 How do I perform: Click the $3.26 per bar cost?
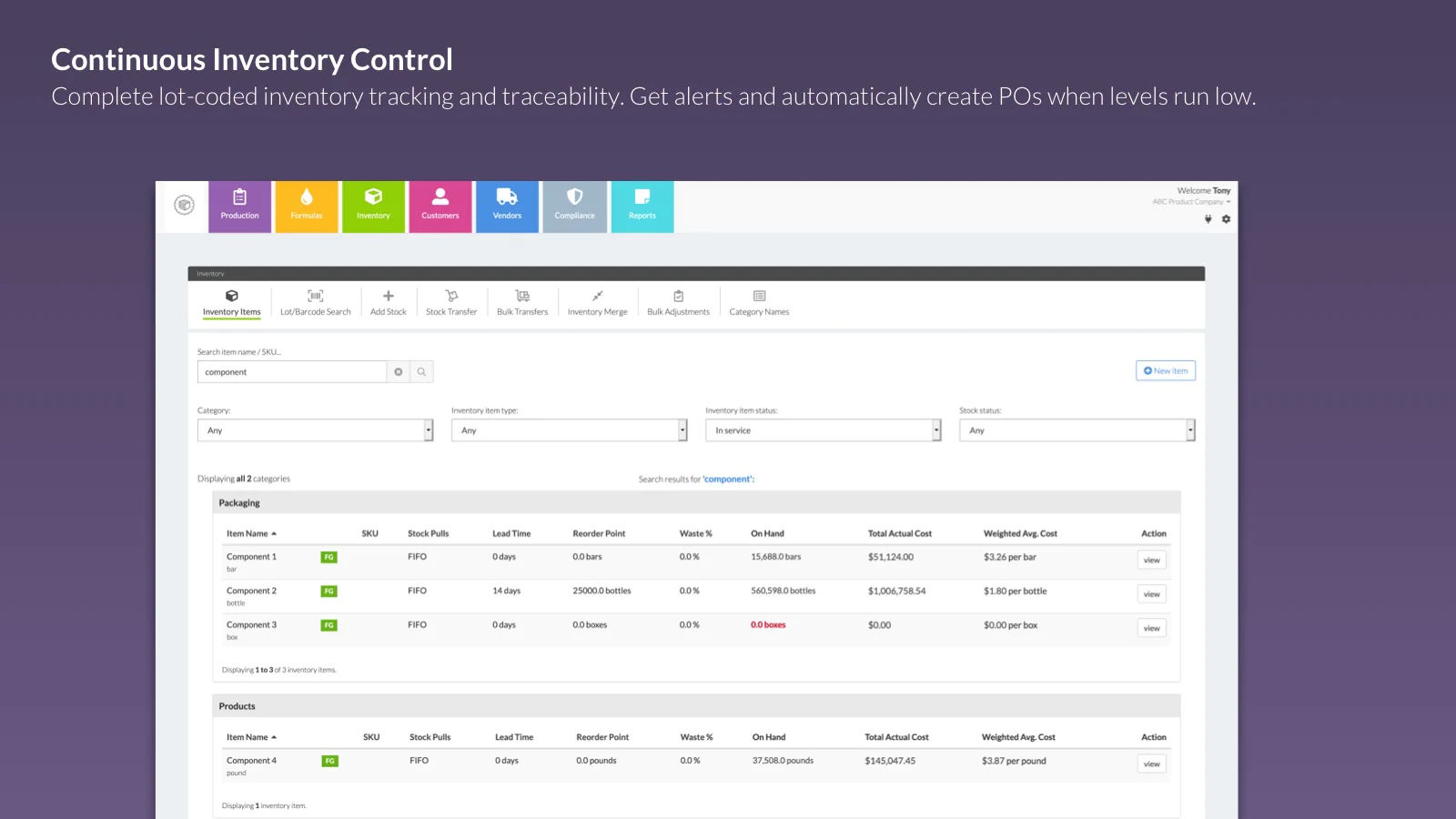pyautogui.click(x=1010, y=557)
